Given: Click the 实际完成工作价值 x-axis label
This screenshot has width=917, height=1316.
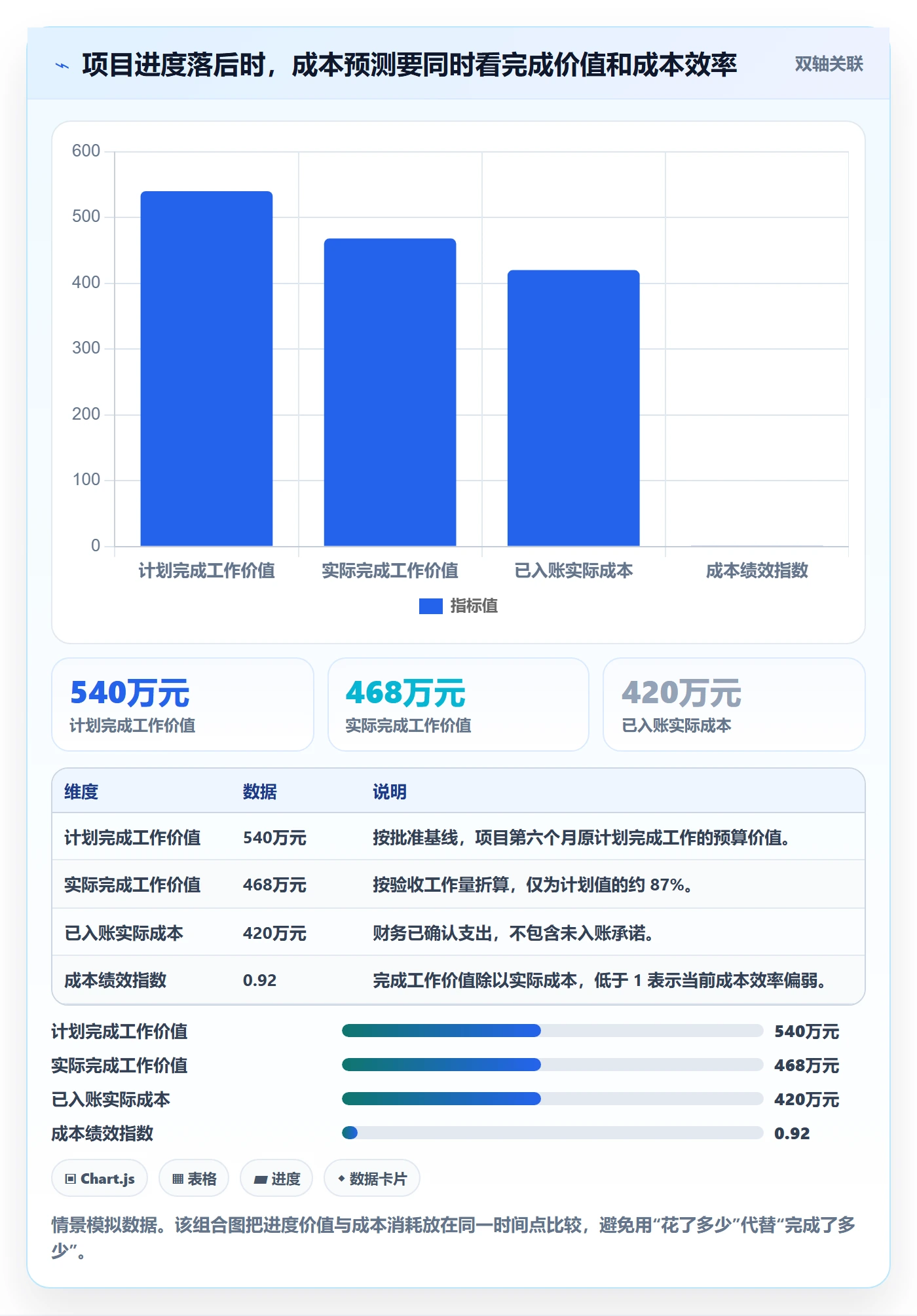Looking at the screenshot, I should [x=390, y=571].
